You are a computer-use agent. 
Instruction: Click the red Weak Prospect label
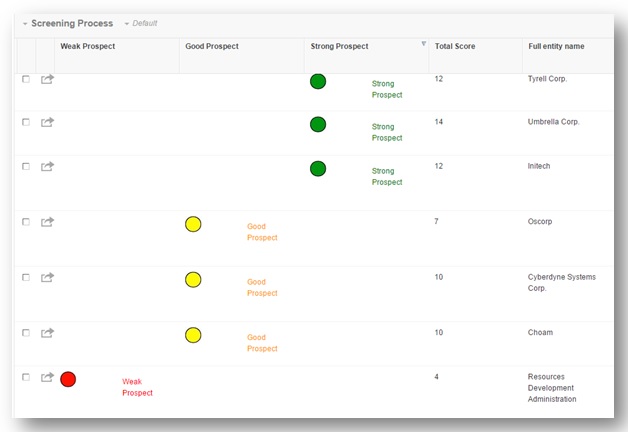[x=137, y=387]
